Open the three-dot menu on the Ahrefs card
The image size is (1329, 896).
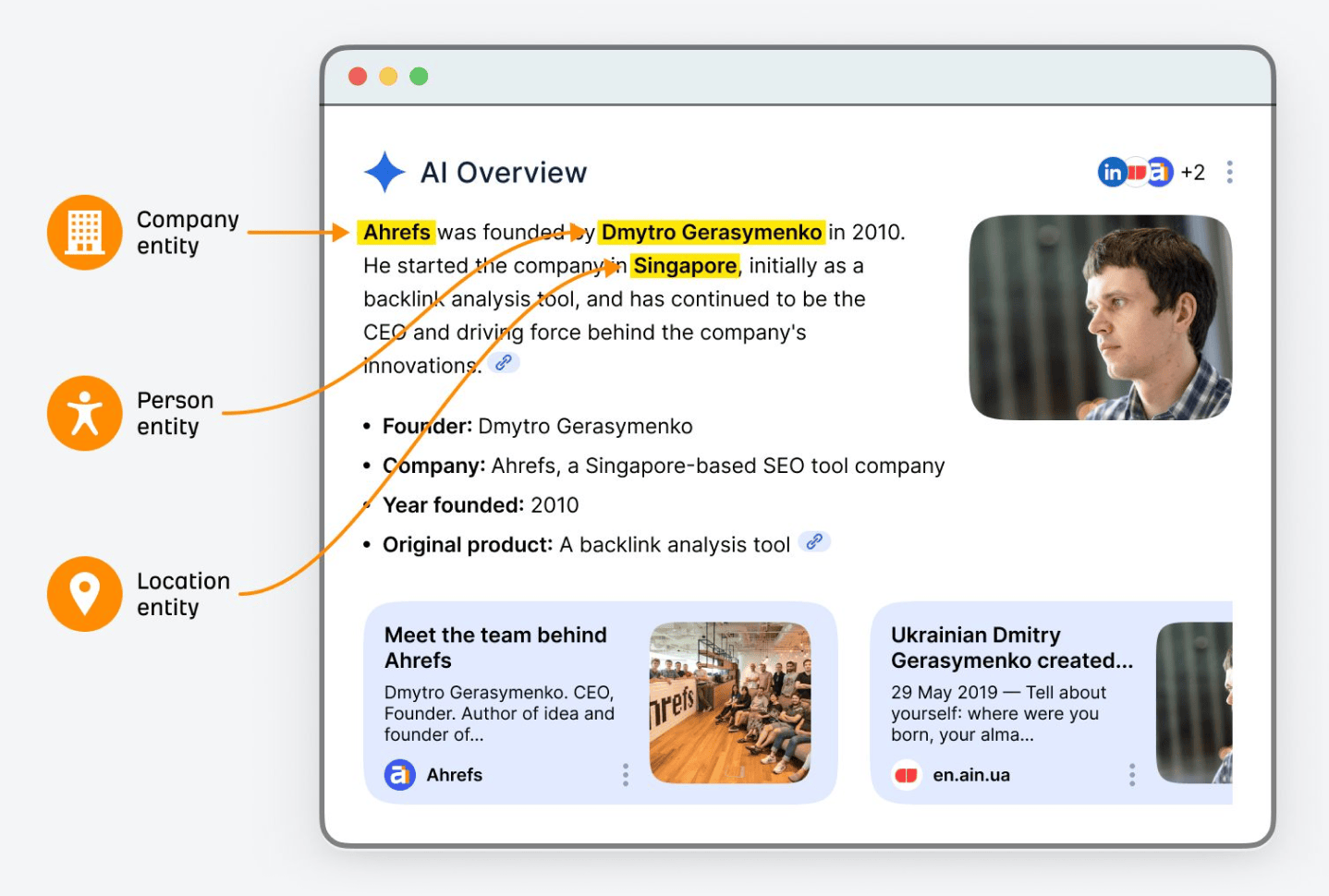626,775
